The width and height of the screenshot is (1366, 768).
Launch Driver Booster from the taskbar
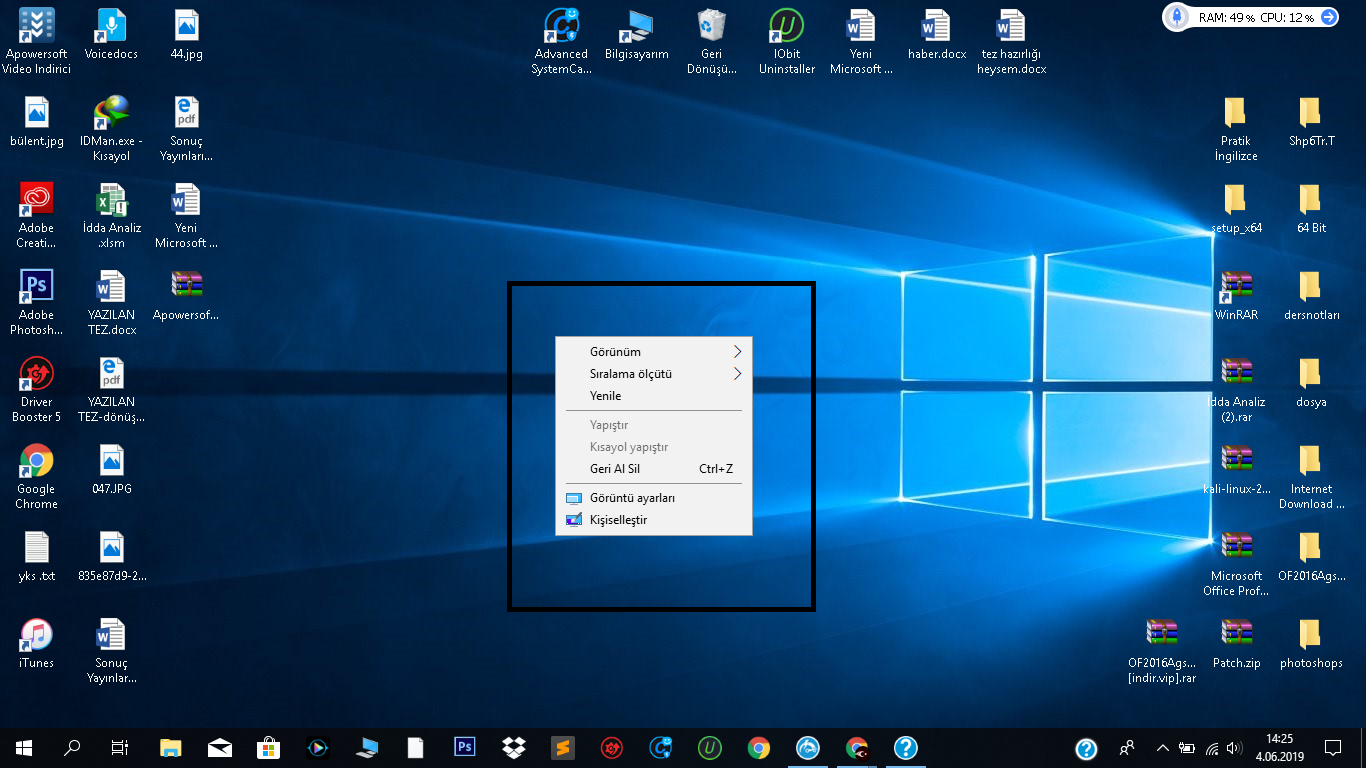pos(611,747)
